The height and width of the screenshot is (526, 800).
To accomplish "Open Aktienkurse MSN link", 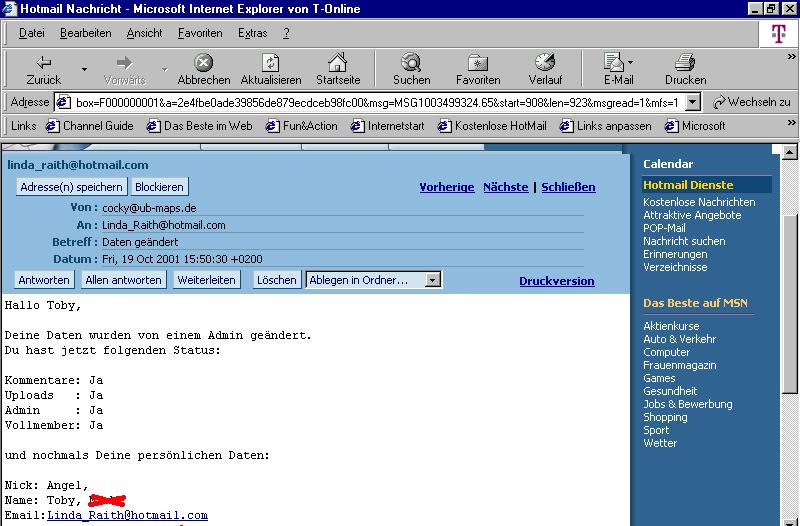I will [671, 326].
